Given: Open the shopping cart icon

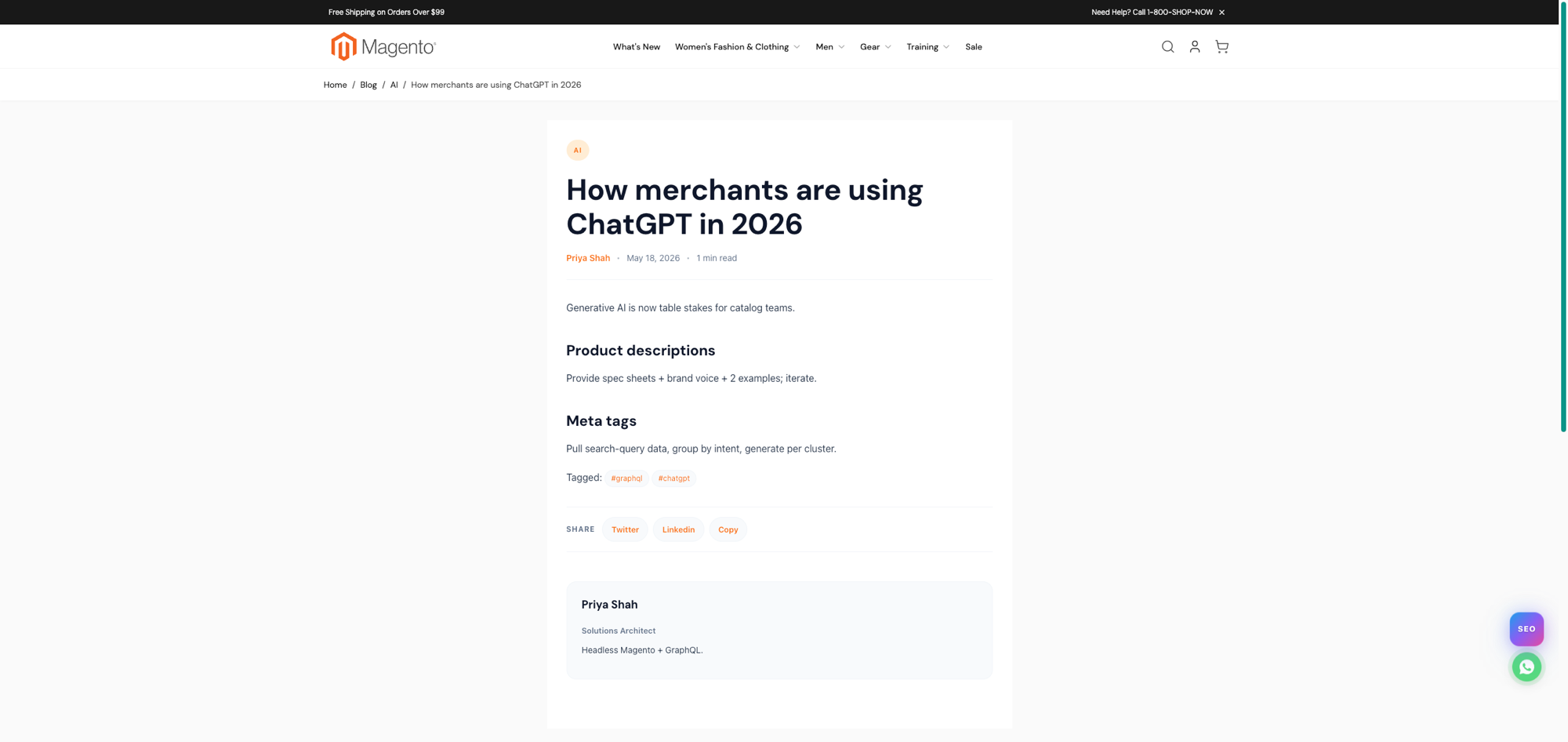Looking at the screenshot, I should pyautogui.click(x=1221, y=47).
